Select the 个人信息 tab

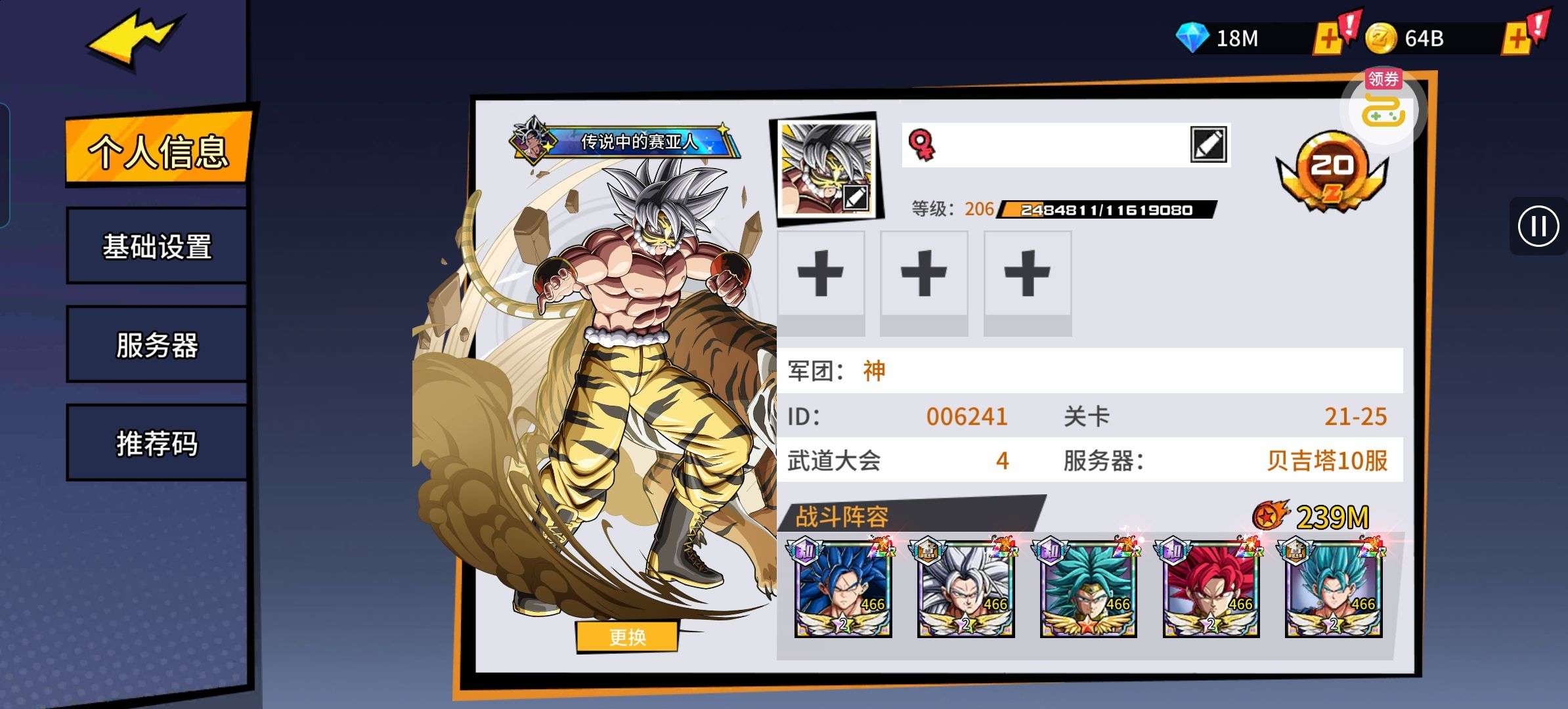[x=157, y=150]
